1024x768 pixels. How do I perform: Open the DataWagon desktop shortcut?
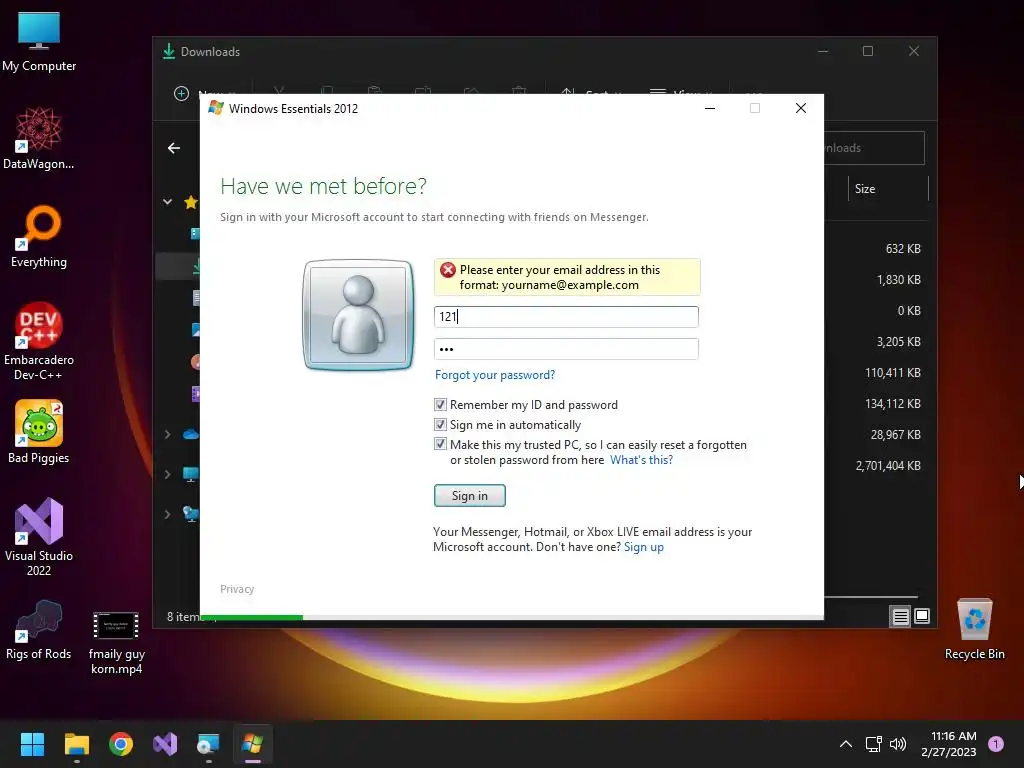point(39,139)
